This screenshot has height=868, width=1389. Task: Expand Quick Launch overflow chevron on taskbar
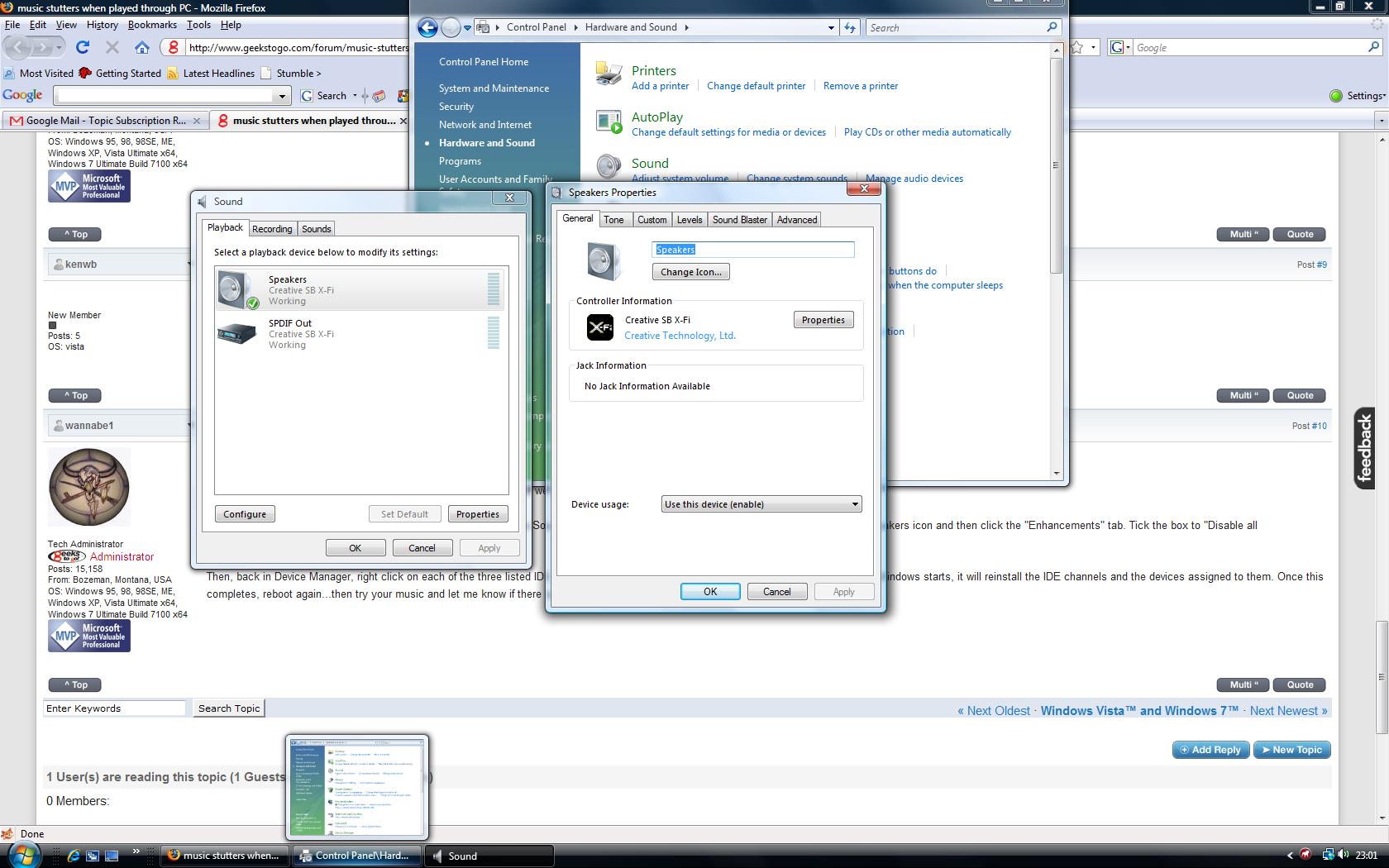136,851
